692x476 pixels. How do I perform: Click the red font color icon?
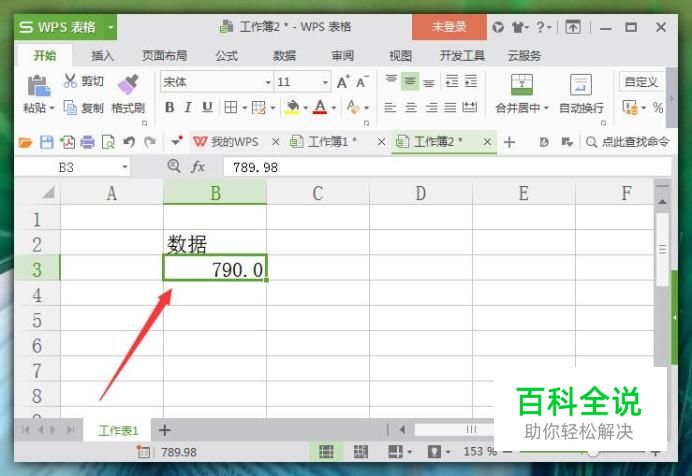(x=320, y=107)
